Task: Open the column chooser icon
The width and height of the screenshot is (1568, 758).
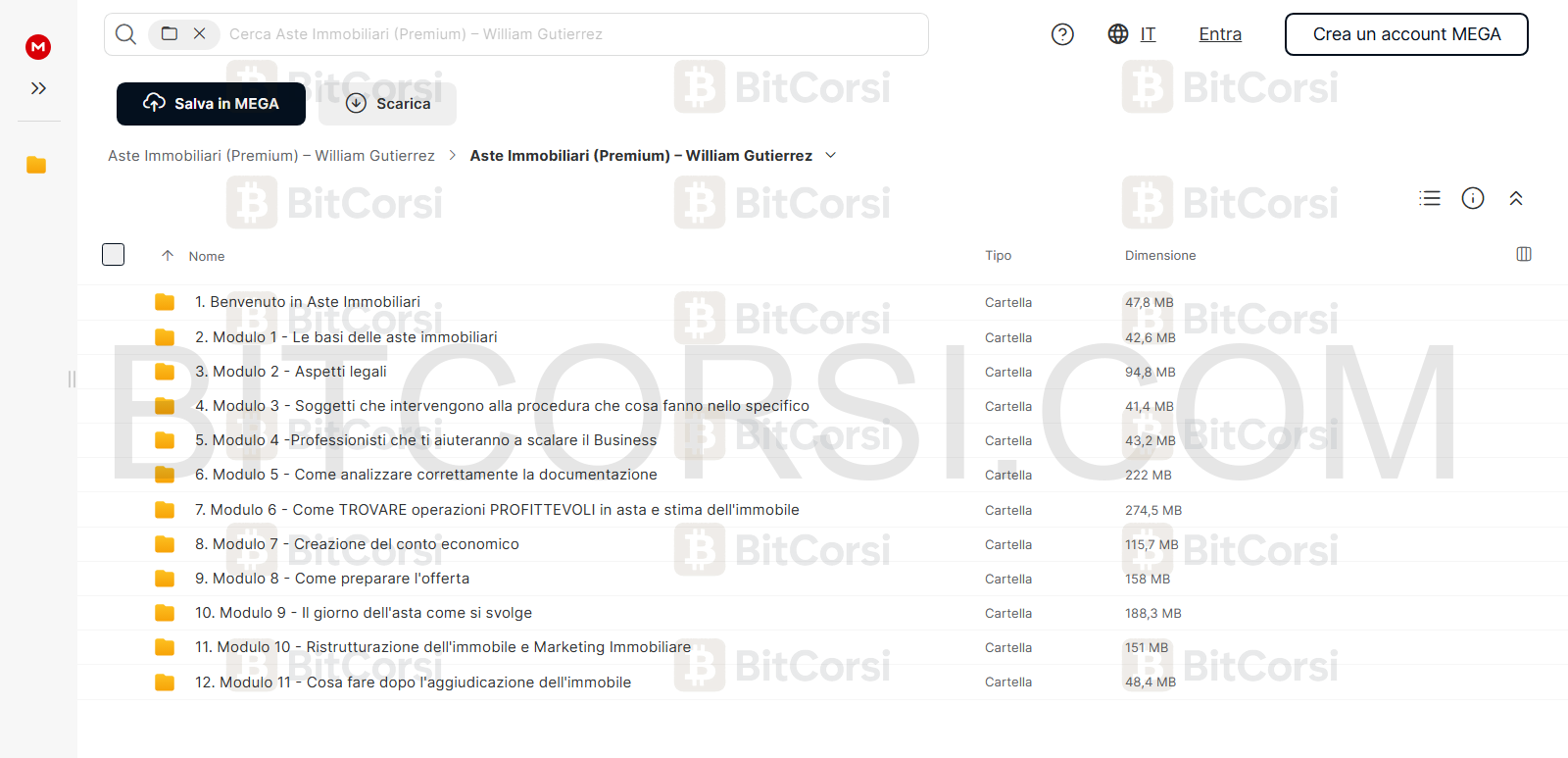Action: coord(1524,254)
